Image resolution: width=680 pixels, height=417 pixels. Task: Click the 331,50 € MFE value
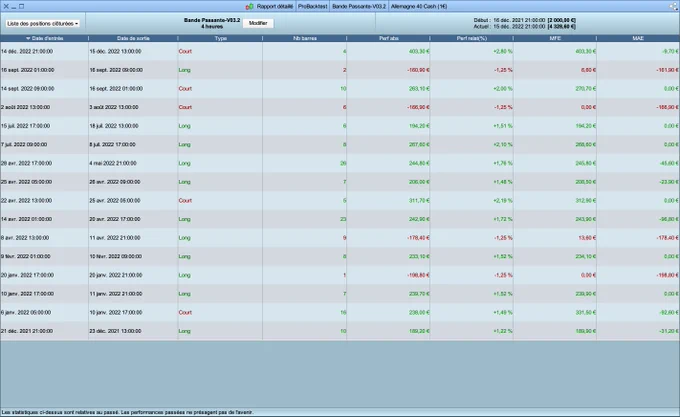585,313
